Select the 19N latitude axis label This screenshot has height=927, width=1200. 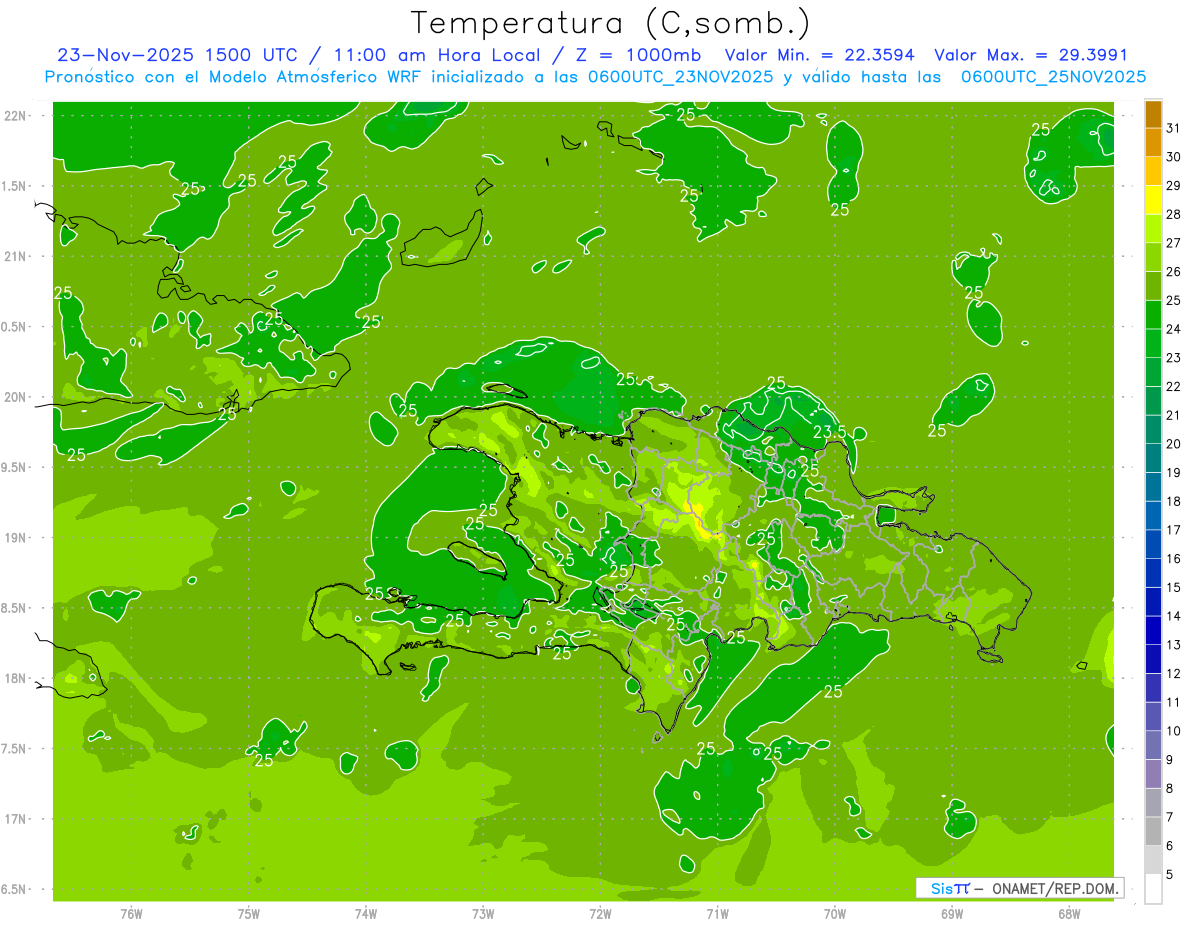click(x=17, y=538)
